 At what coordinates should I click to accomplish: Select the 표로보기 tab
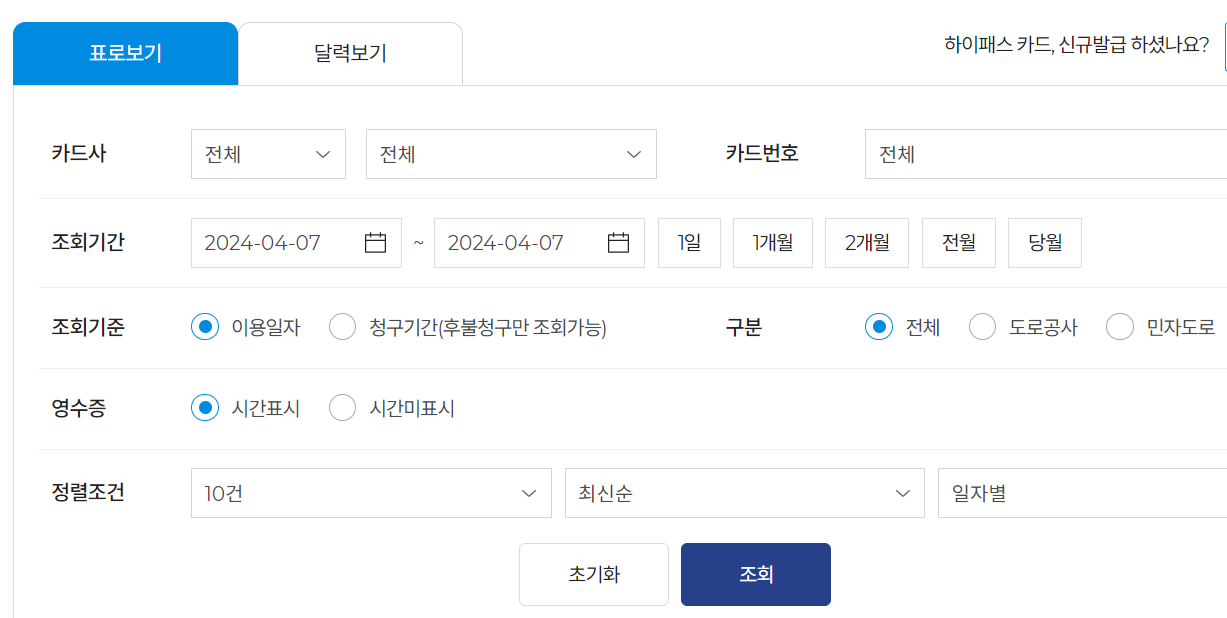125,53
